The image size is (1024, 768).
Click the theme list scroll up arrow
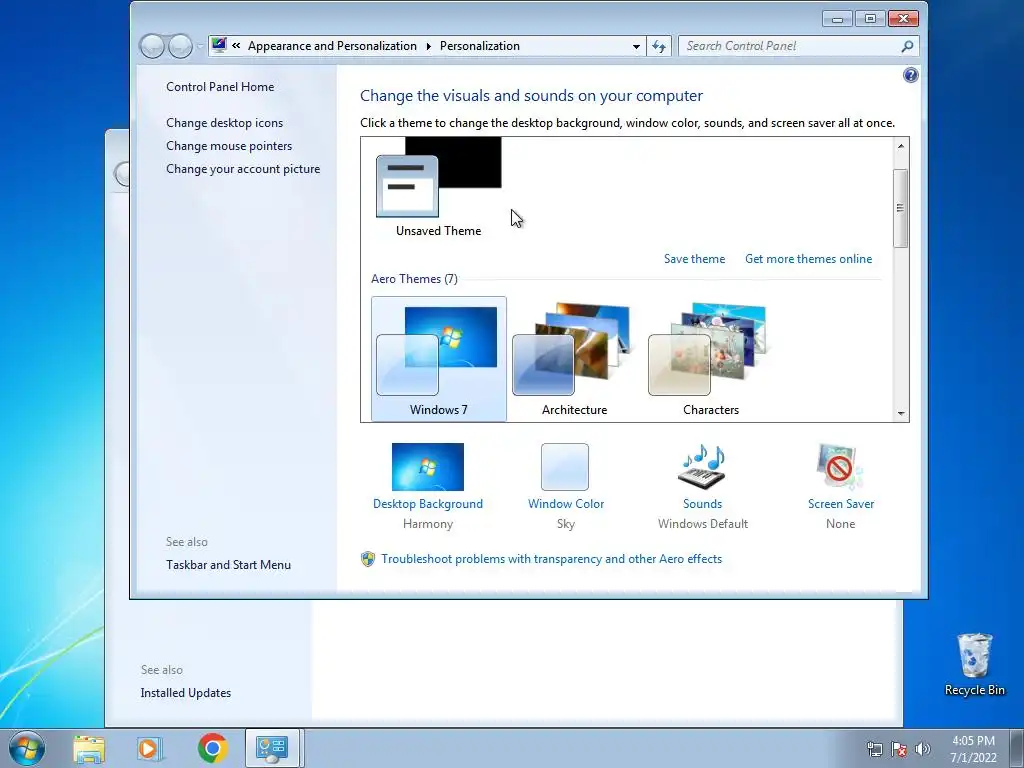901,146
